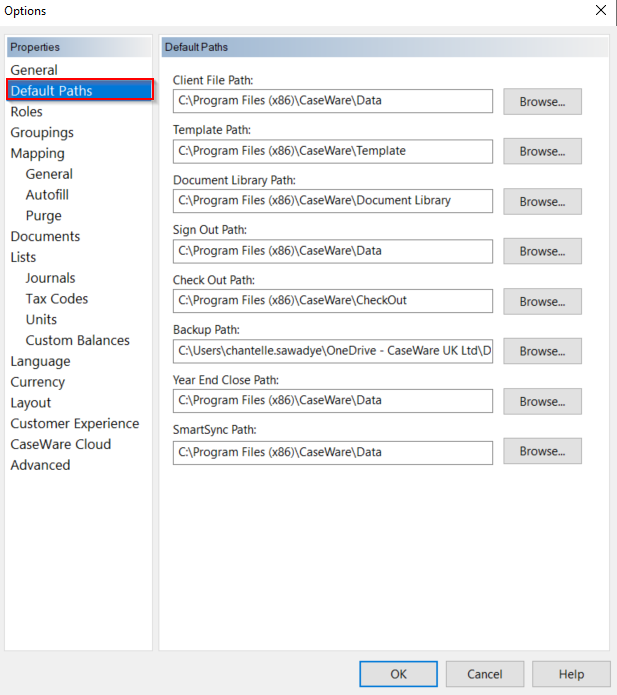Open CaseWare Cloud settings
This screenshot has width=617, height=695.
click(x=61, y=444)
